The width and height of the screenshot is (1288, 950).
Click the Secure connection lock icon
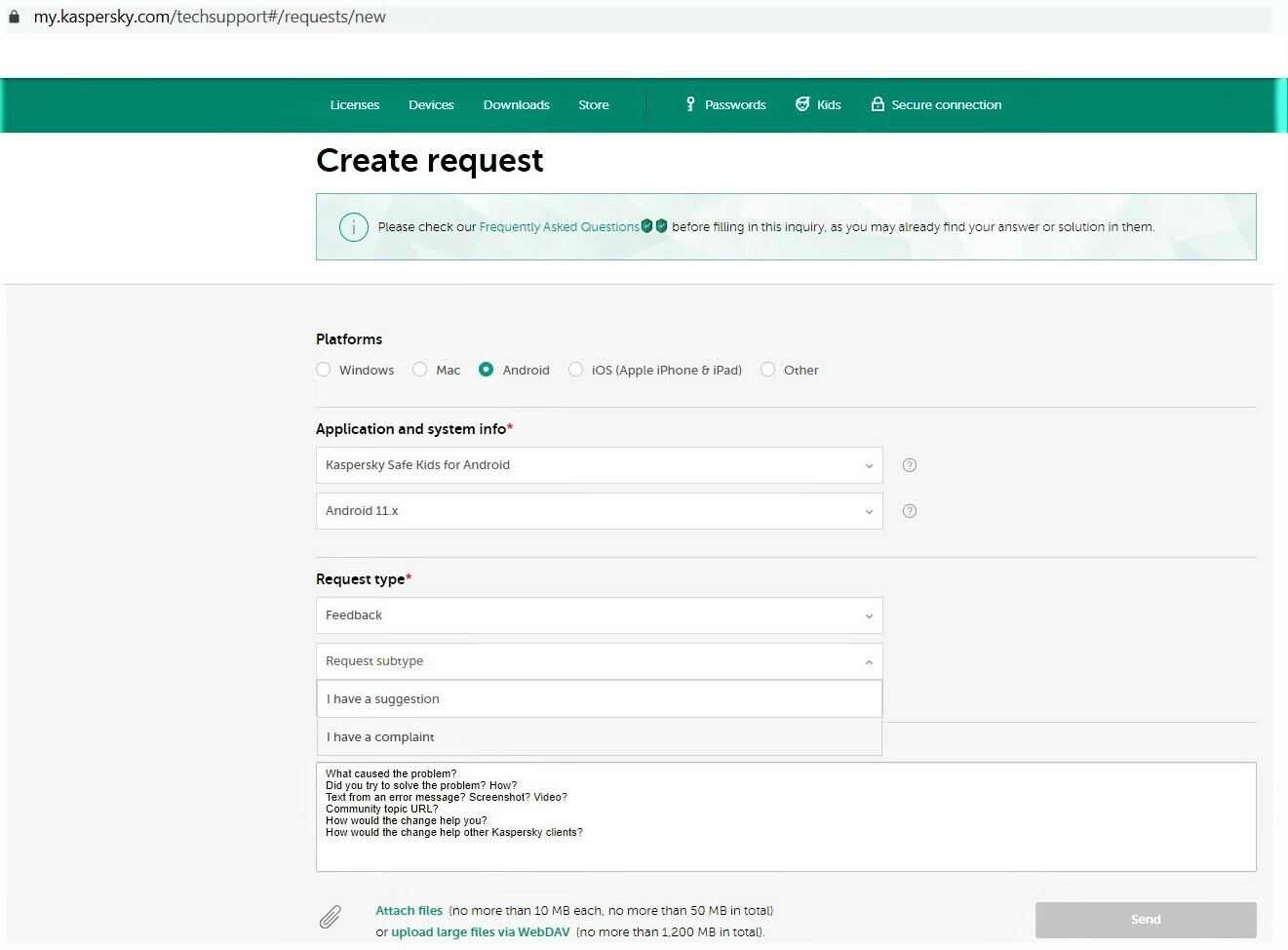878,104
